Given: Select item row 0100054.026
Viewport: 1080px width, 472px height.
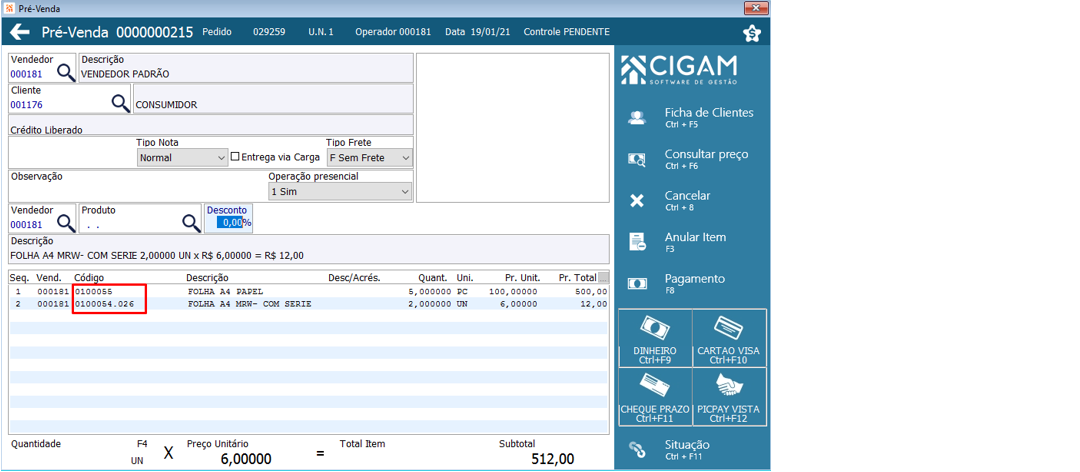Looking at the screenshot, I should [x=309, y=304].
